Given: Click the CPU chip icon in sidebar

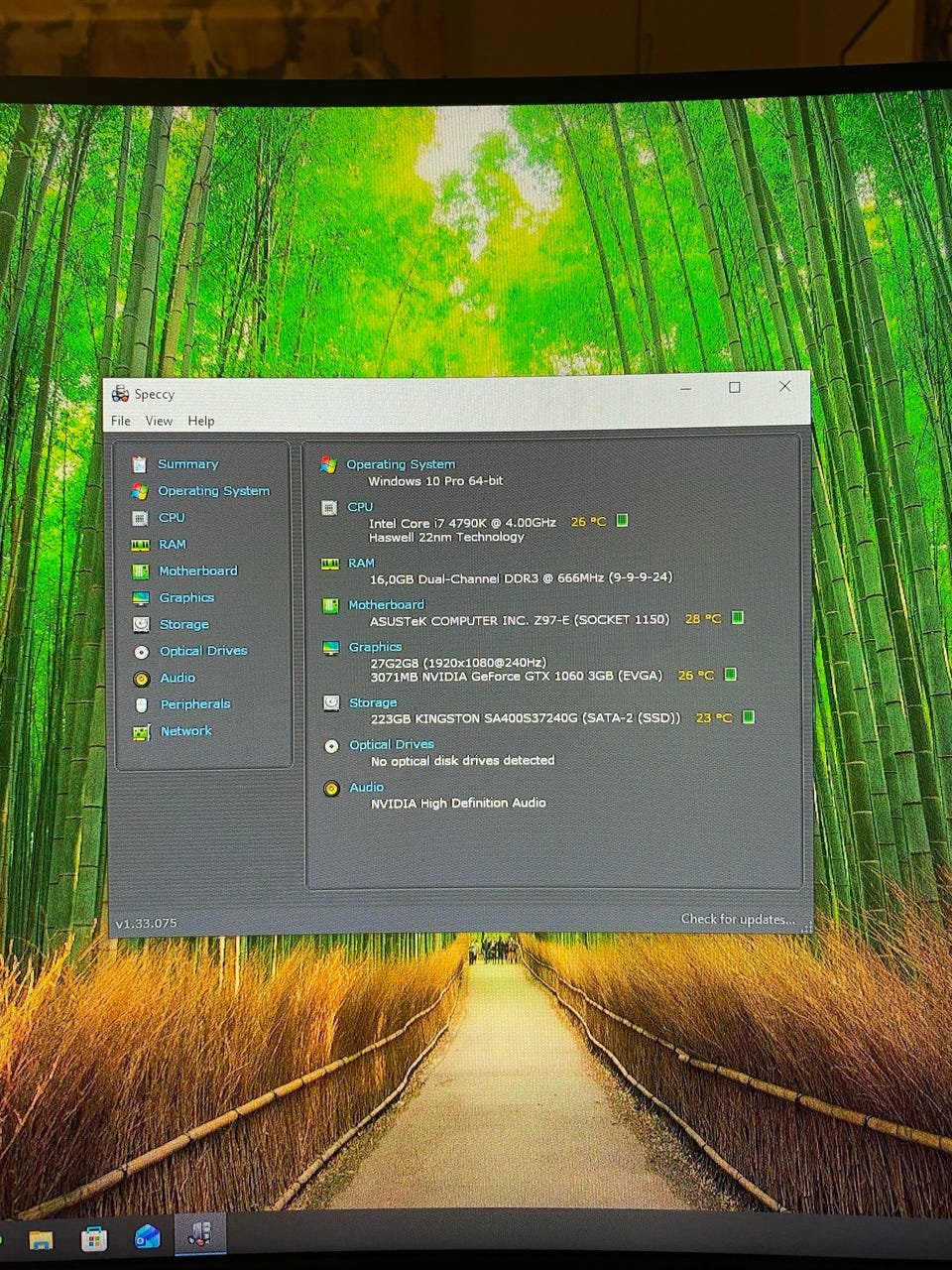Looking at the screenshot, I should pos(140,518).
